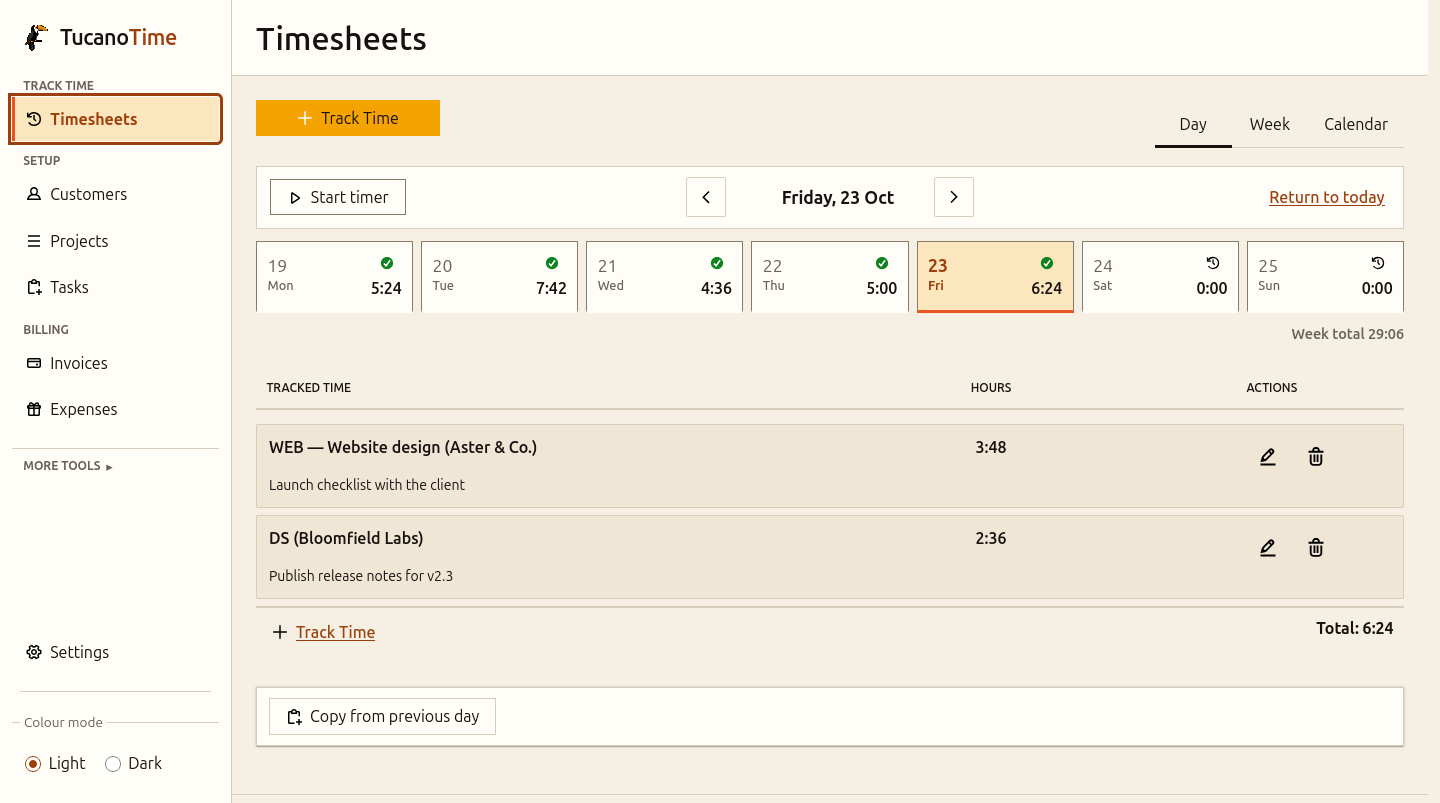Select Sunday 25 day card
This screenshot has height=803, width=1440.
coord(1325,277)
